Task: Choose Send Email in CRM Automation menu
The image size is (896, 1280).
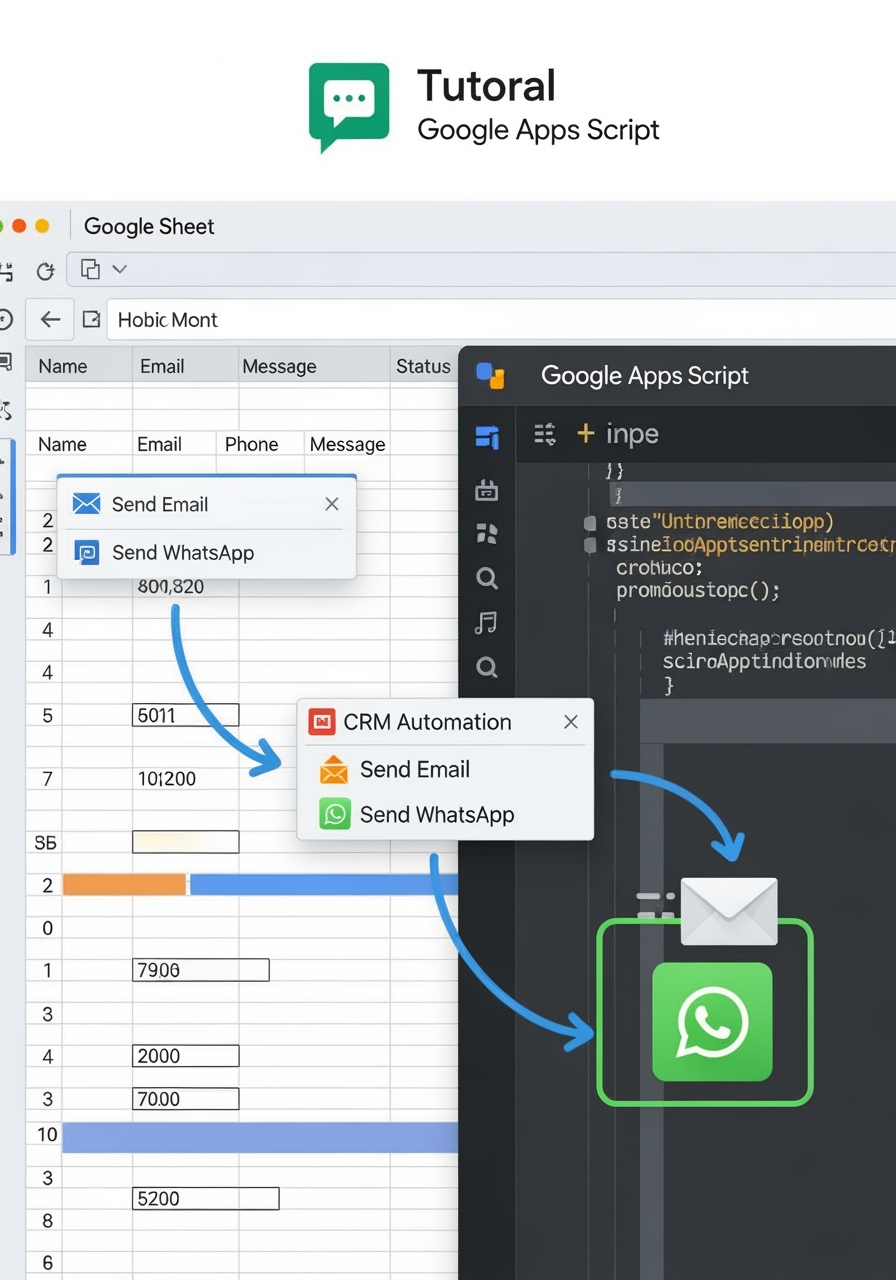Action: (x=414, y=769)
